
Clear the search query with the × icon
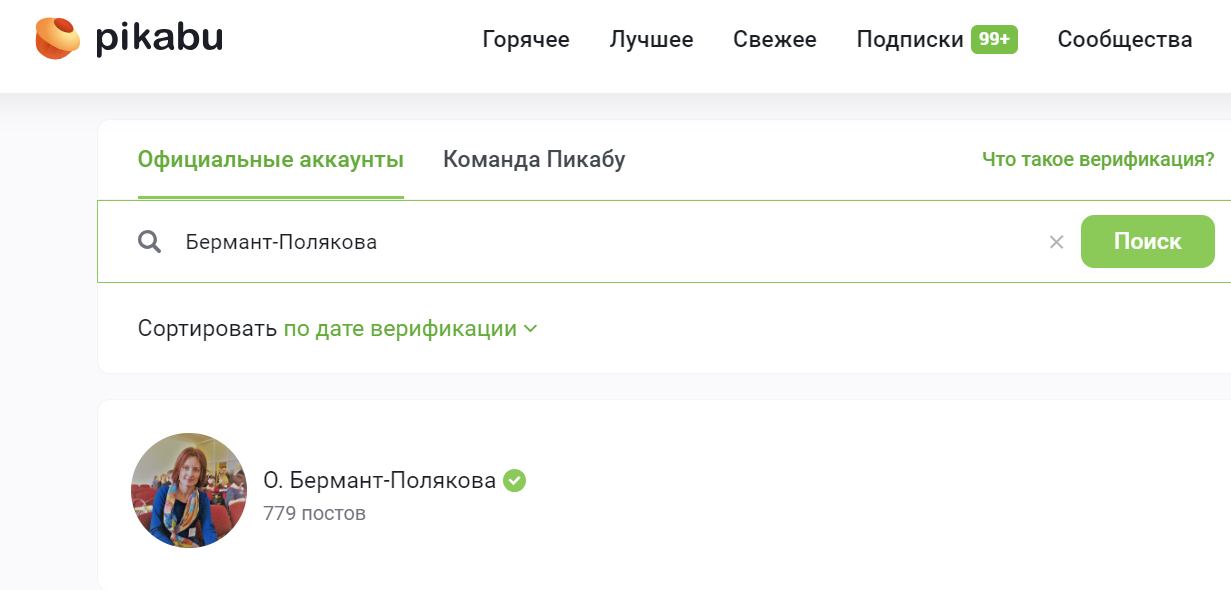tap(1056, 242)
